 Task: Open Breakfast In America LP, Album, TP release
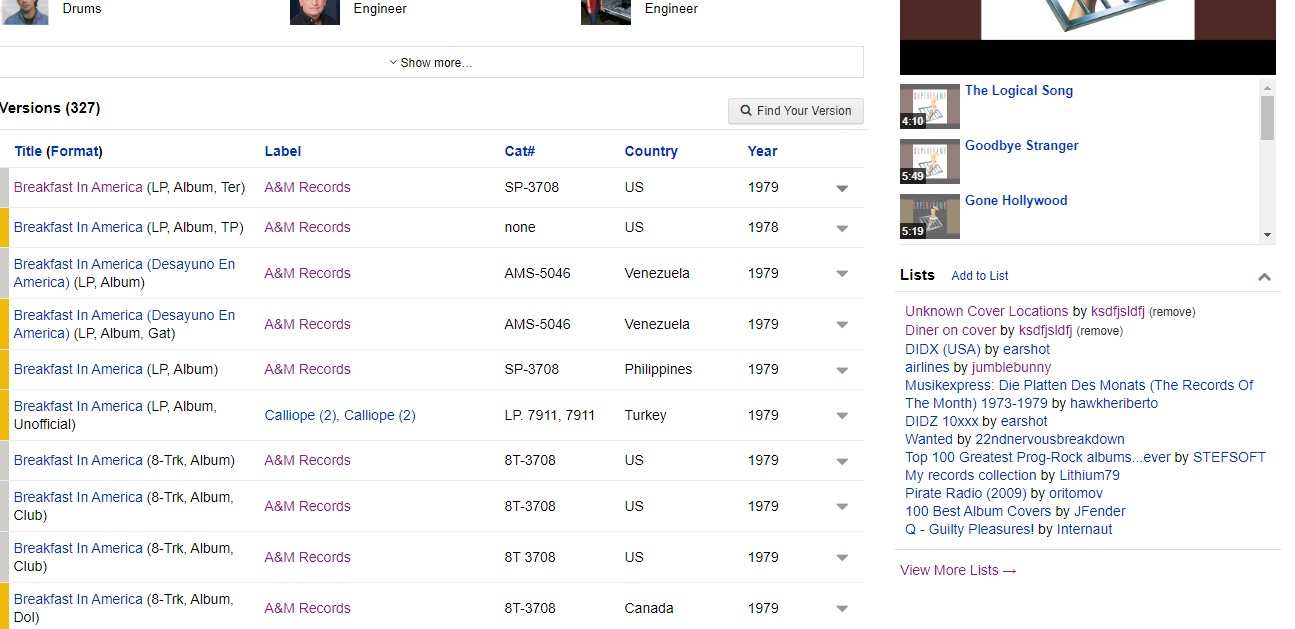(78, 227)
